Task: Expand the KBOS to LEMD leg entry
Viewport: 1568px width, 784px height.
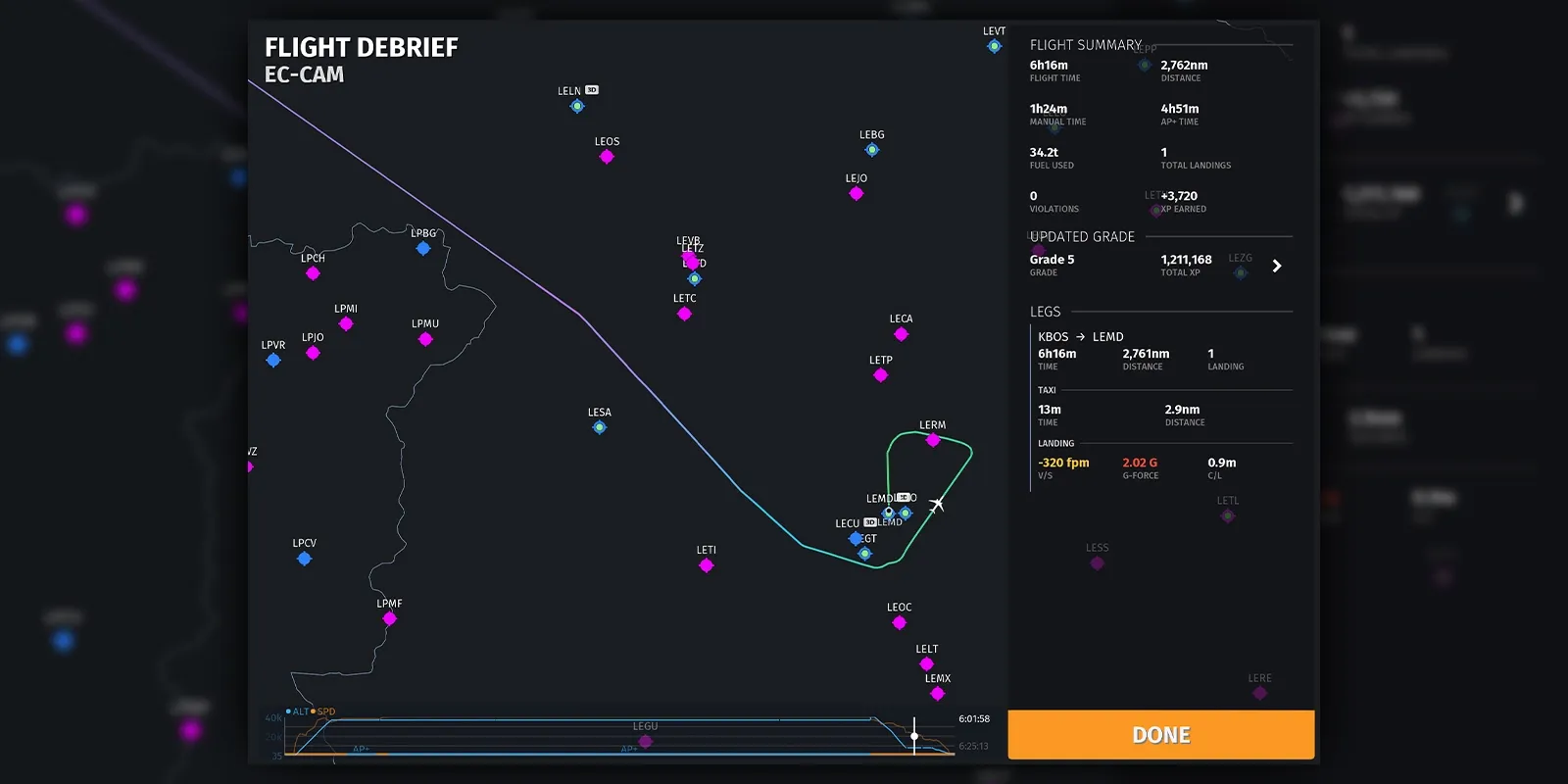Action: pos(1081,337)
